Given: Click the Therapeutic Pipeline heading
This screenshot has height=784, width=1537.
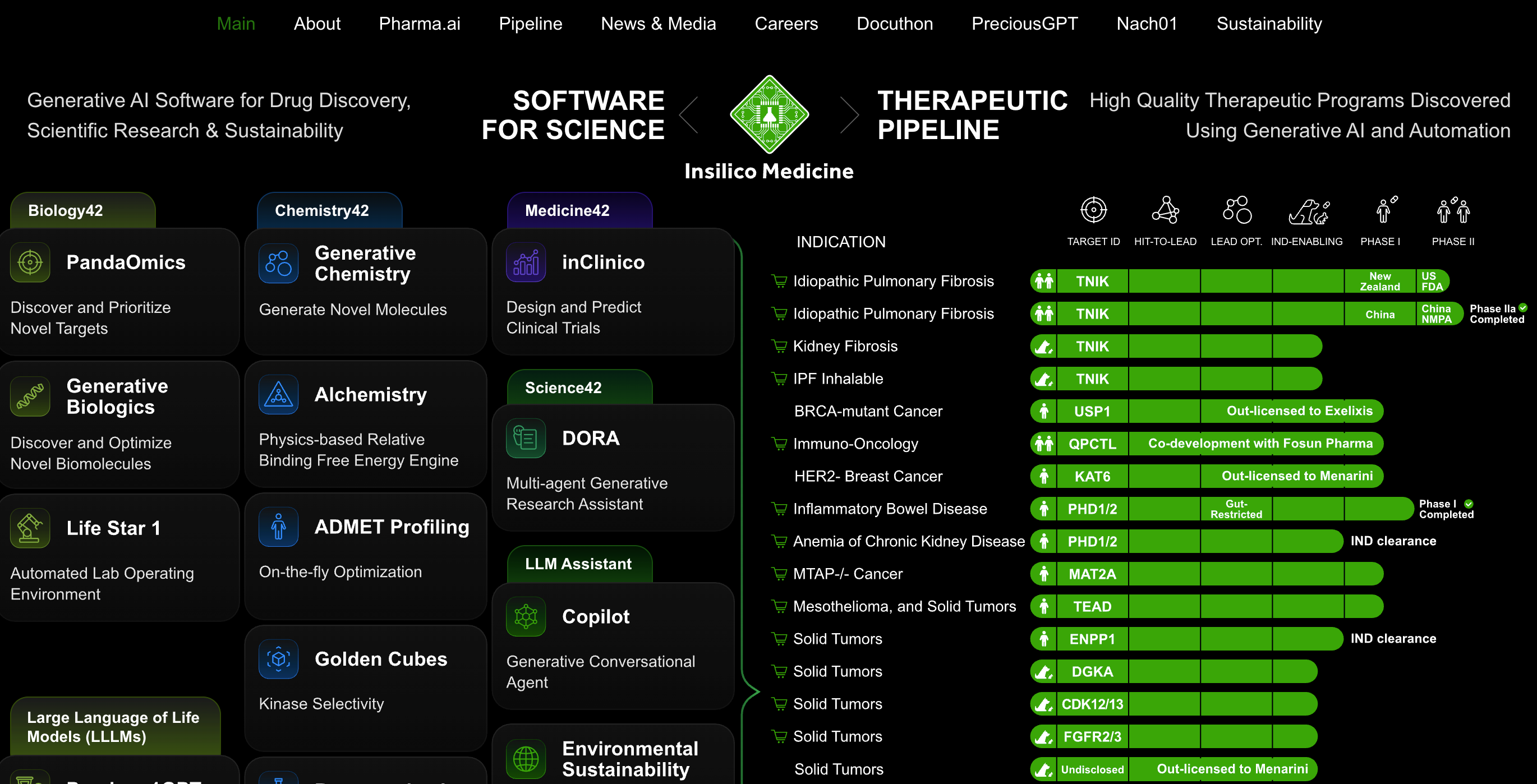Looking at the screenshot, I should [972, 114].
